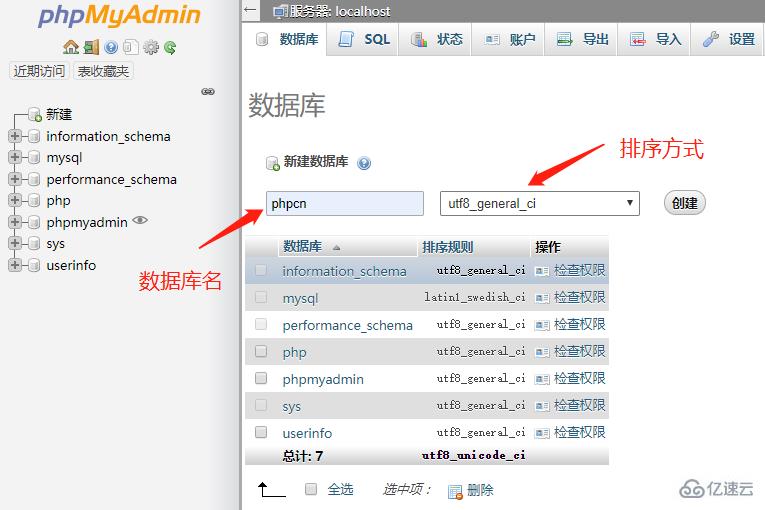The width and height of the screenshot is (765, 510).
Task: Click sort arrow in 数据库 column header
Action: (336, 248)
